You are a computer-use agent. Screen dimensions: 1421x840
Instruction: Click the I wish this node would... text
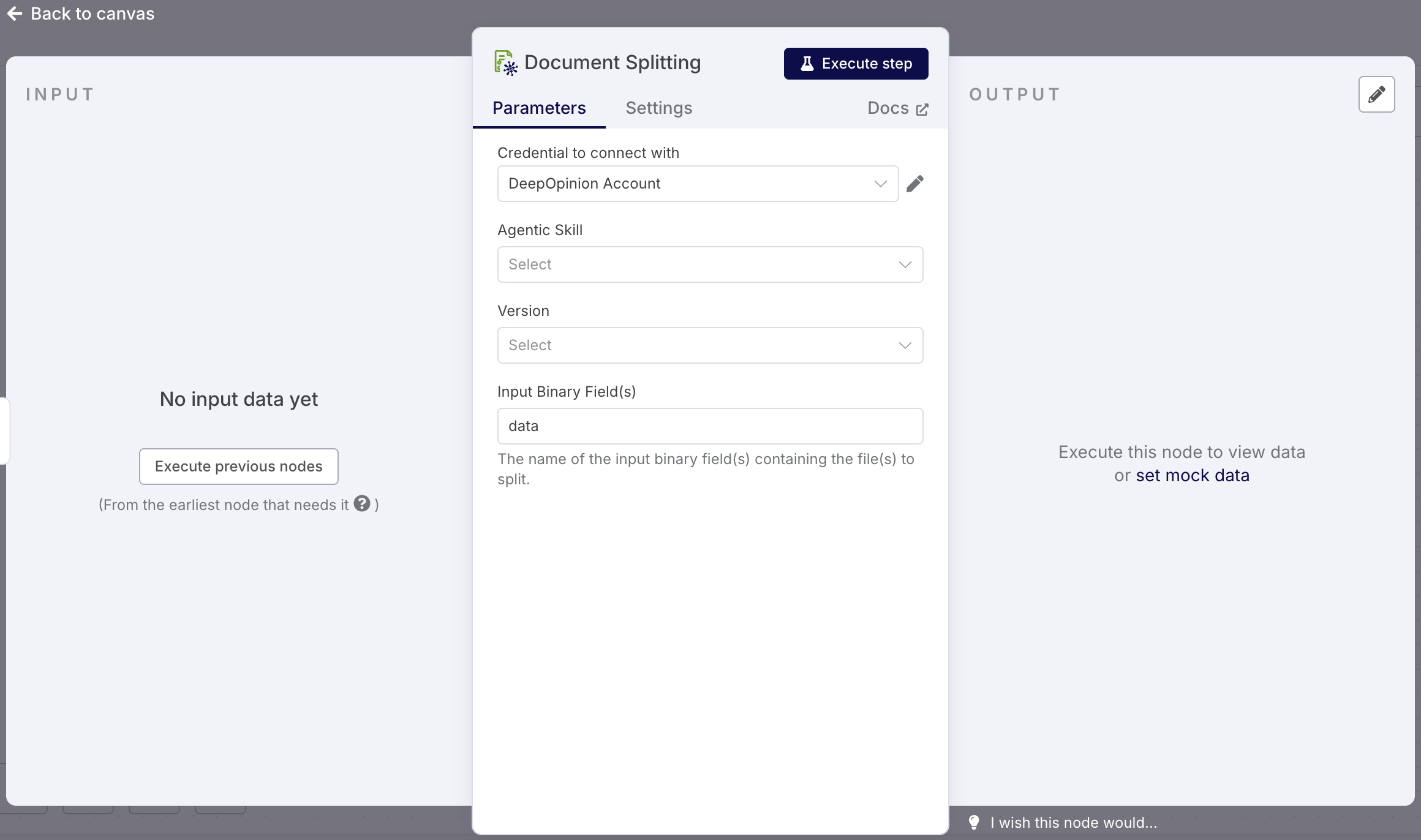[x=1074, y=823]
